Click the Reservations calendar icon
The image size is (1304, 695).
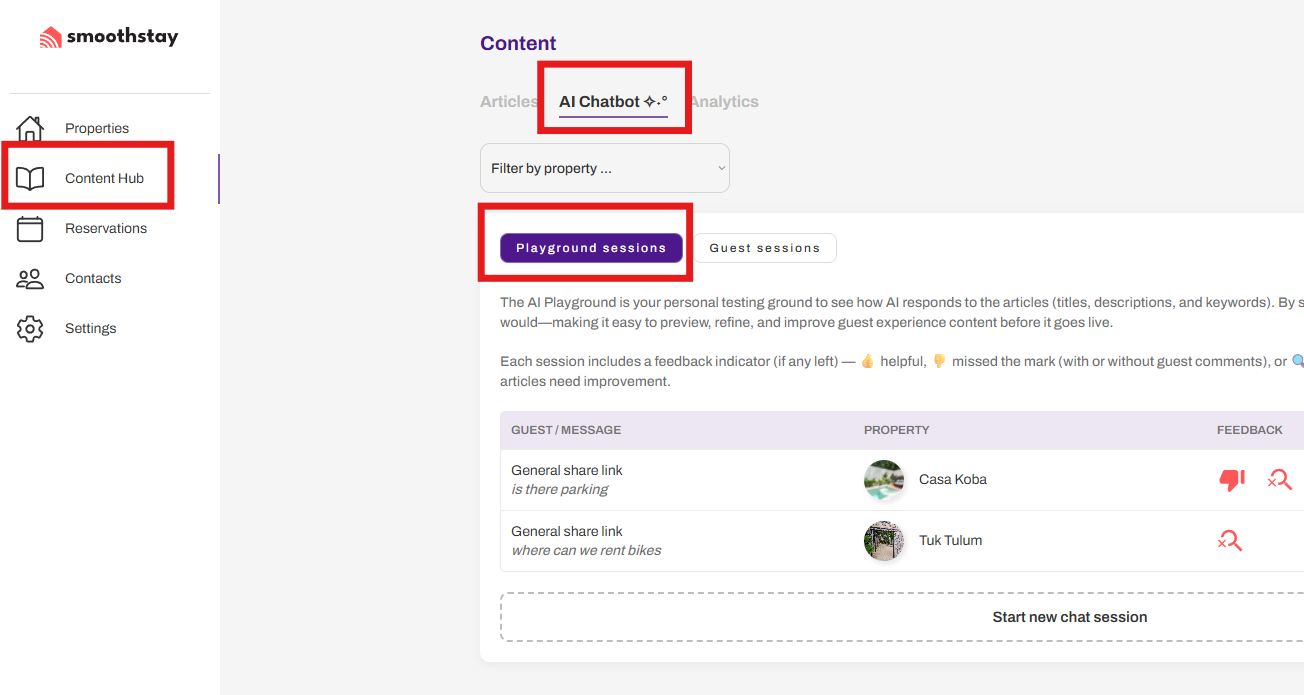click(31, 229)
